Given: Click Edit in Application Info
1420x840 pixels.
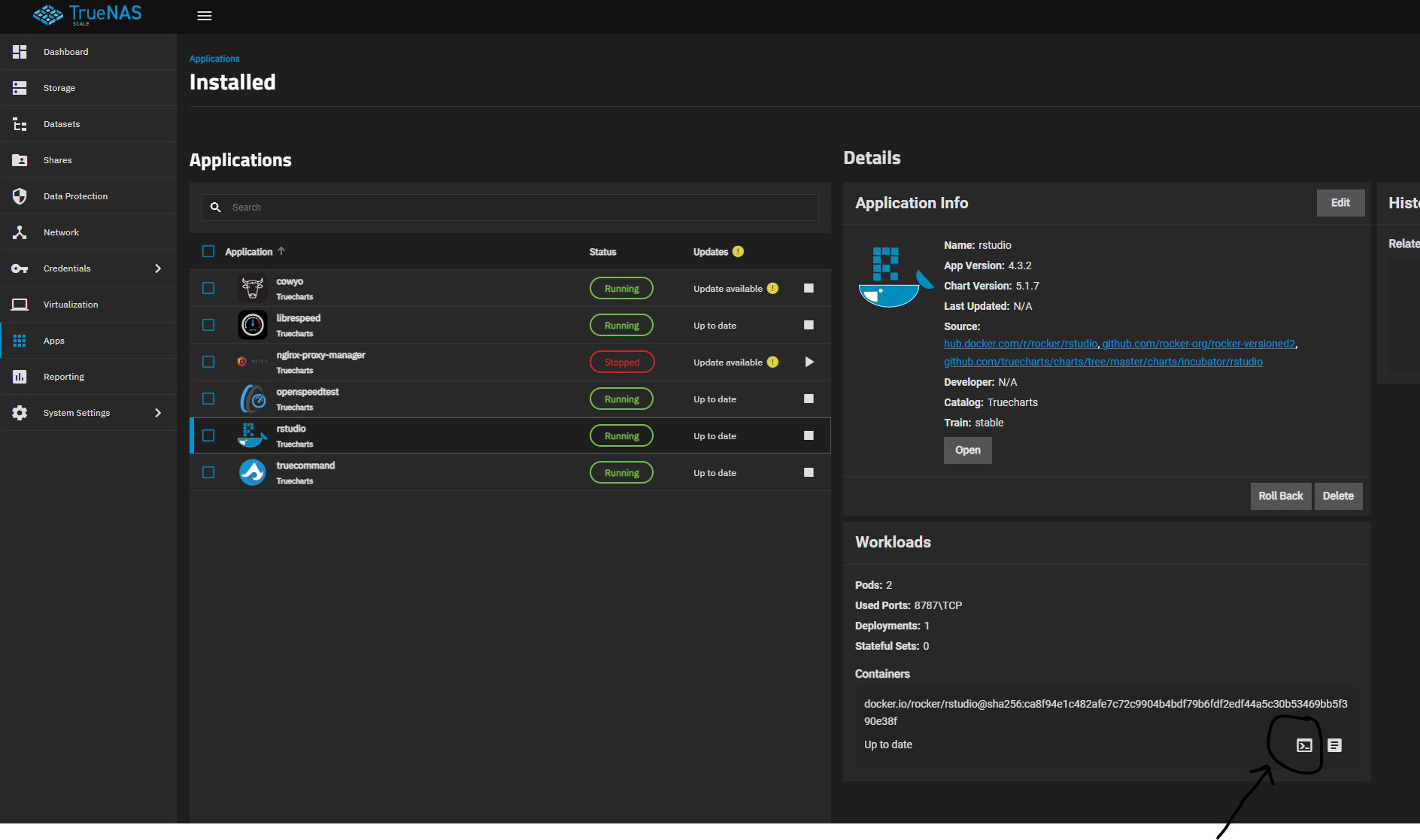Looking at the screenshot, I should tap(1340, 203).
